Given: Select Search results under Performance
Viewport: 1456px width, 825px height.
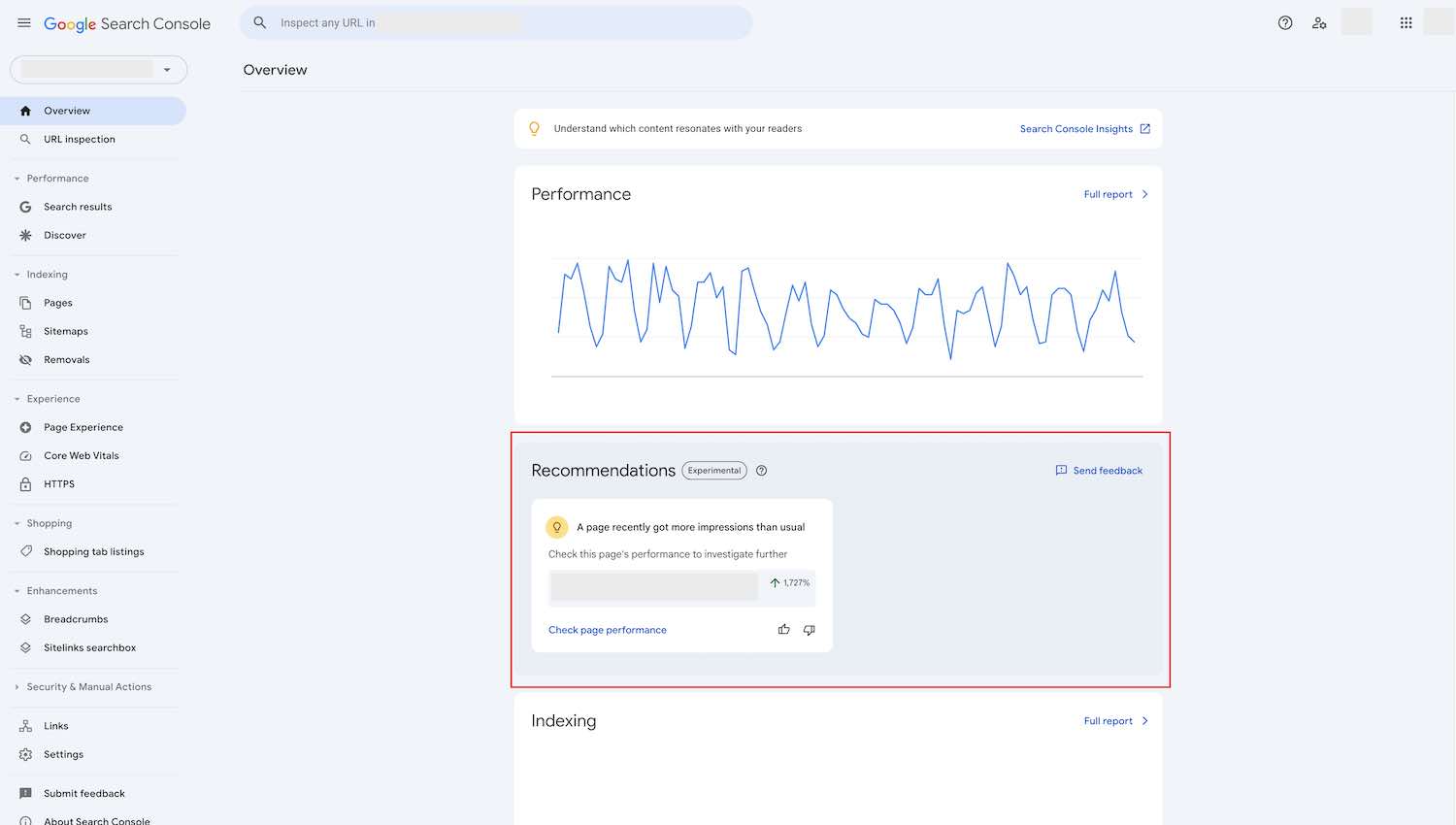Looking at the screenshot, I should pos(79,207).
